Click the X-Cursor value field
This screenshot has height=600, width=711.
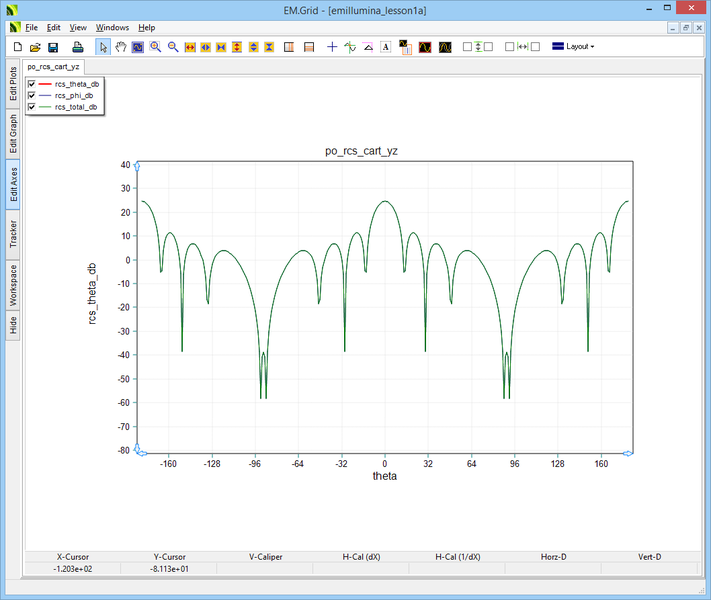point(72,568)
